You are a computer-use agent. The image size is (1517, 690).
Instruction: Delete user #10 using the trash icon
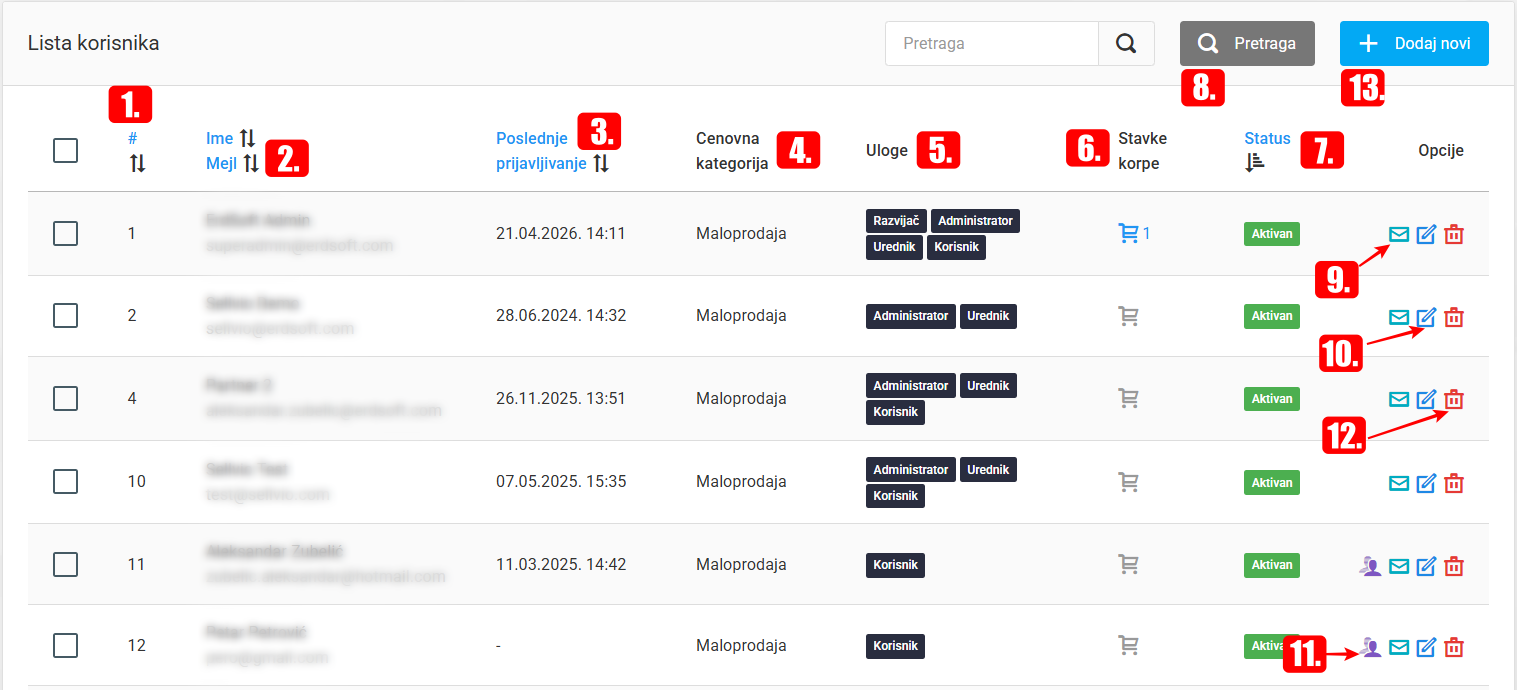click(1455, 483)
